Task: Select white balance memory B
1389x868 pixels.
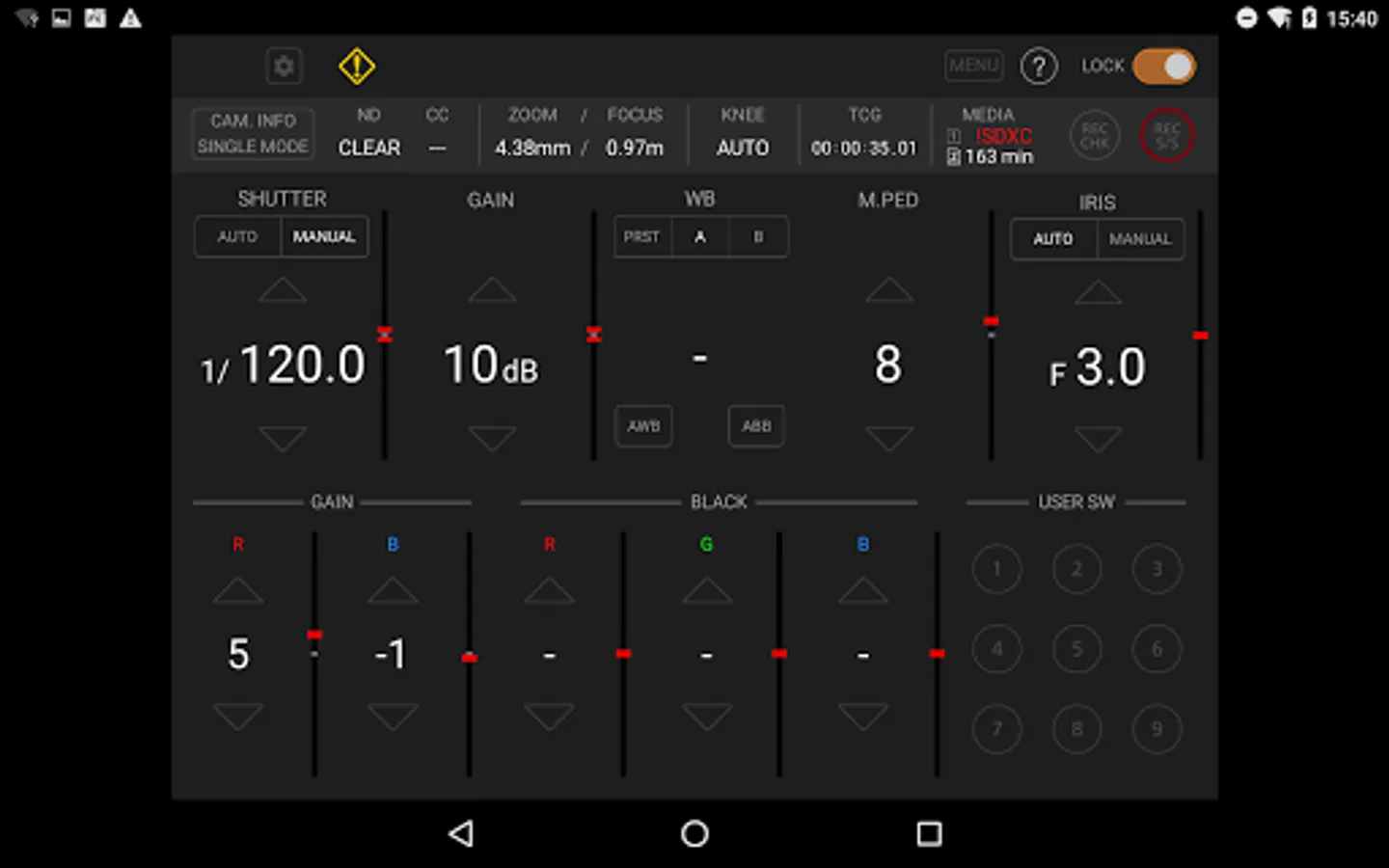Action: [x=758, y=236]
